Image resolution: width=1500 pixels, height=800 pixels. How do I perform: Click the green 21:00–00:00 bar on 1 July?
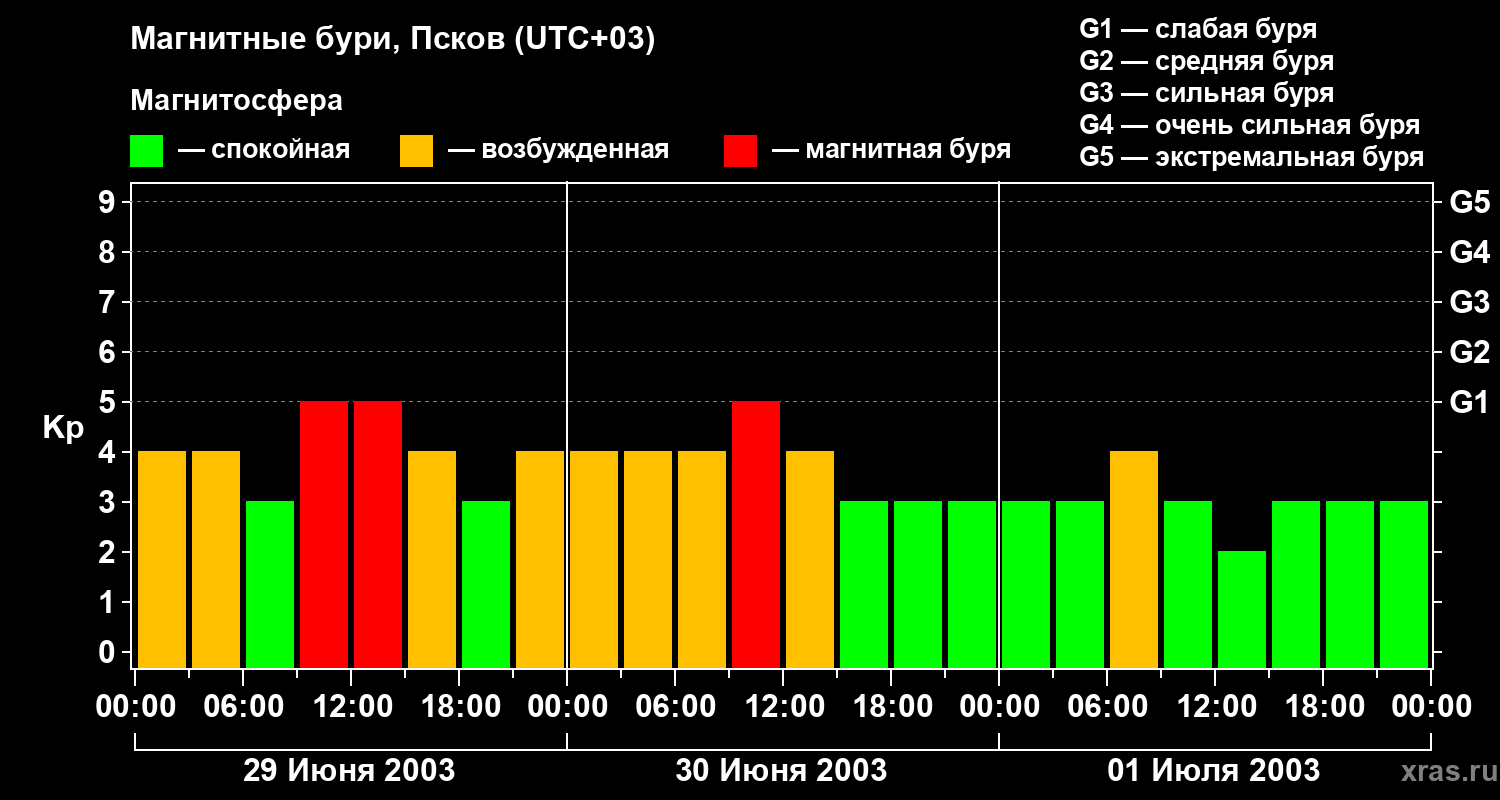click(x=1404, y=585)
